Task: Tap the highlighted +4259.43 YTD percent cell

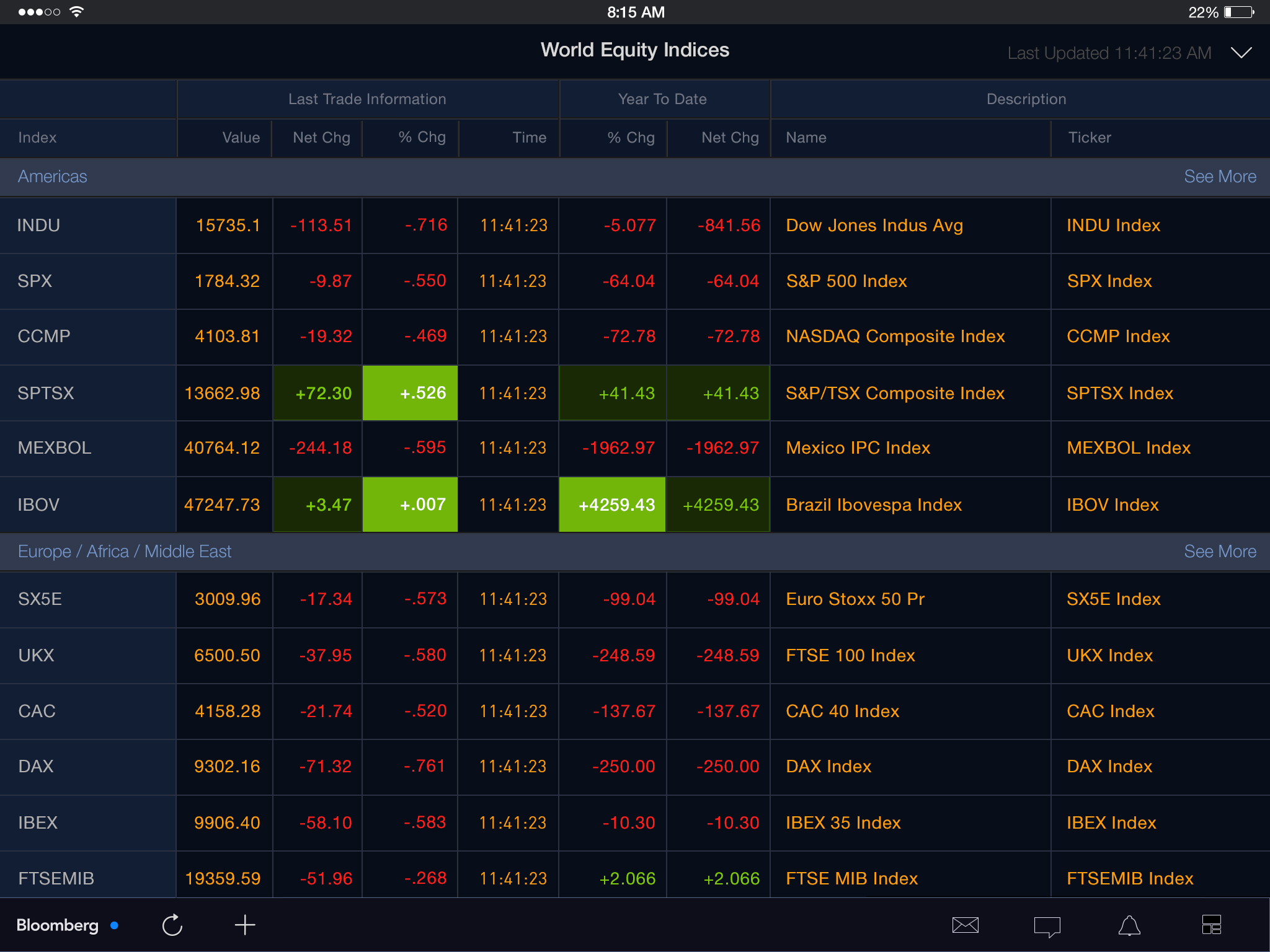Action: [x=612, y=505]
